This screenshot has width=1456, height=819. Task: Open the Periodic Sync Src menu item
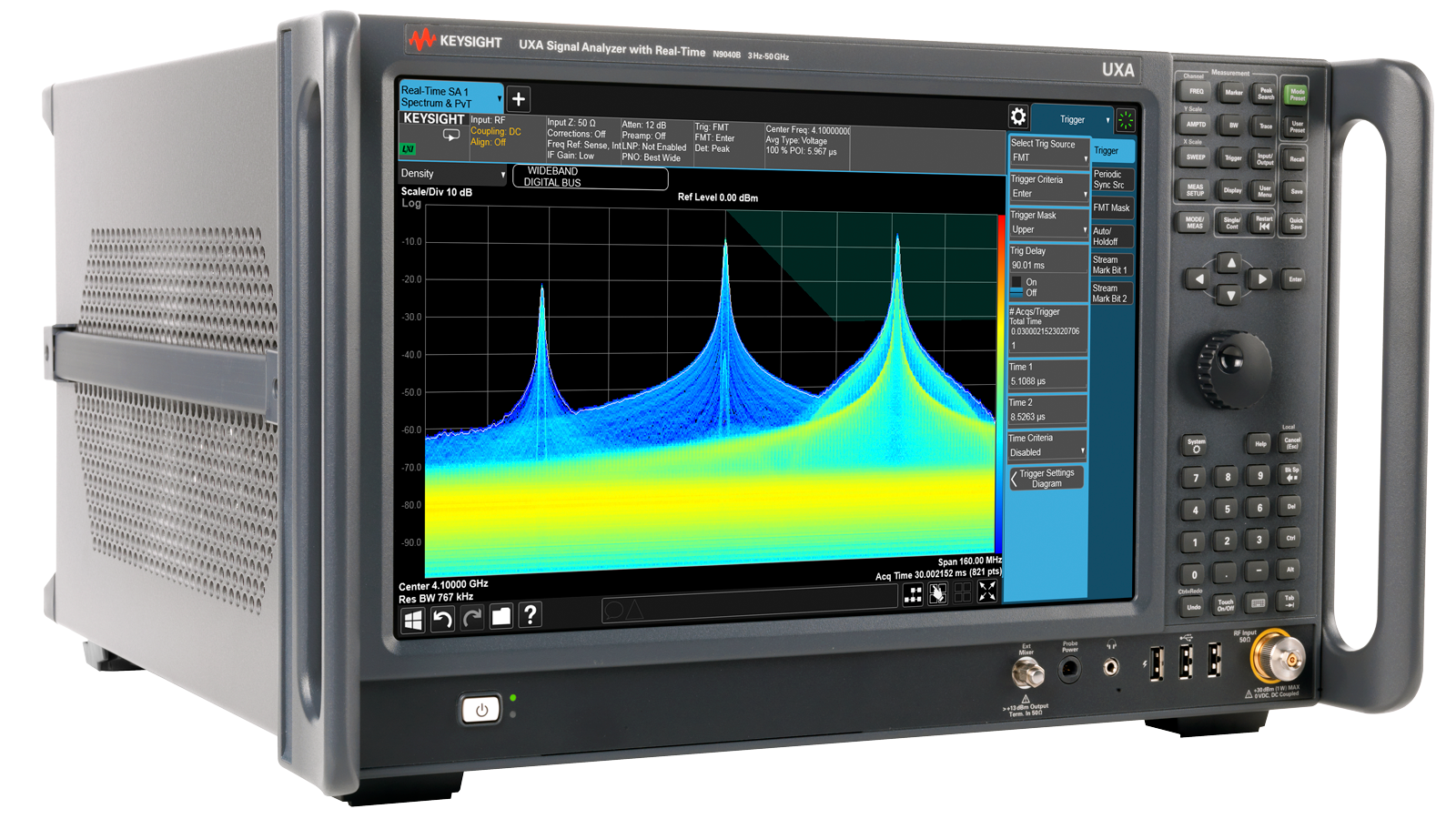tap(1112, 180)
